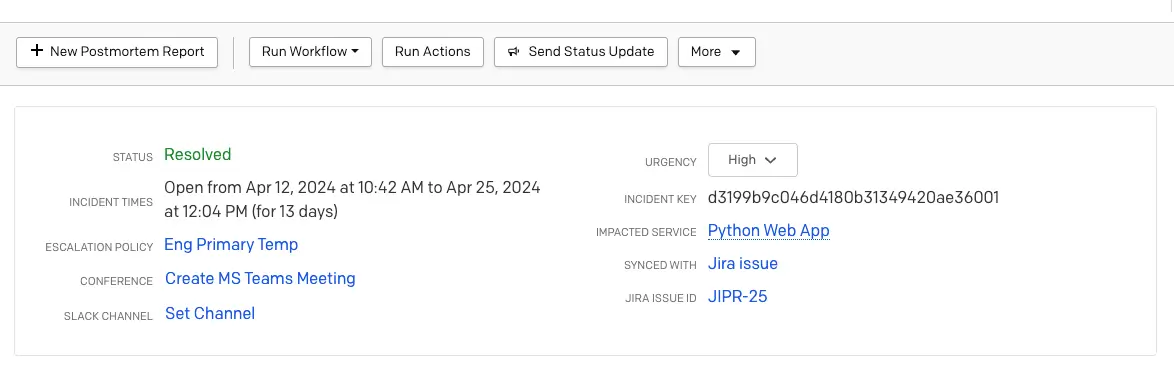Open the Eng Primary Temp escalation policy
The height and width of the screenshot is (368, 1174).
[231, 245]
